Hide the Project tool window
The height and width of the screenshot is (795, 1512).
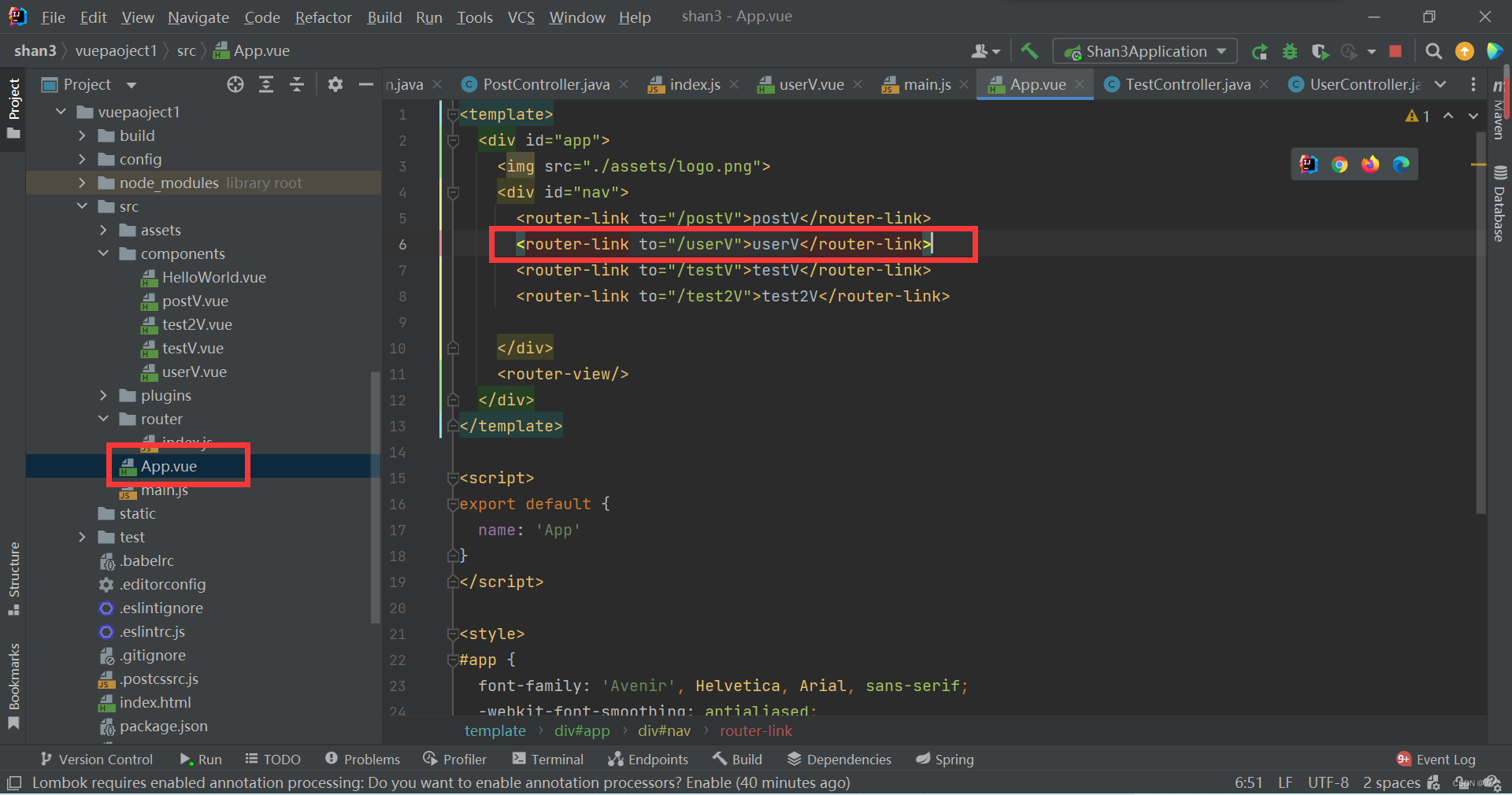click(365, 84)
